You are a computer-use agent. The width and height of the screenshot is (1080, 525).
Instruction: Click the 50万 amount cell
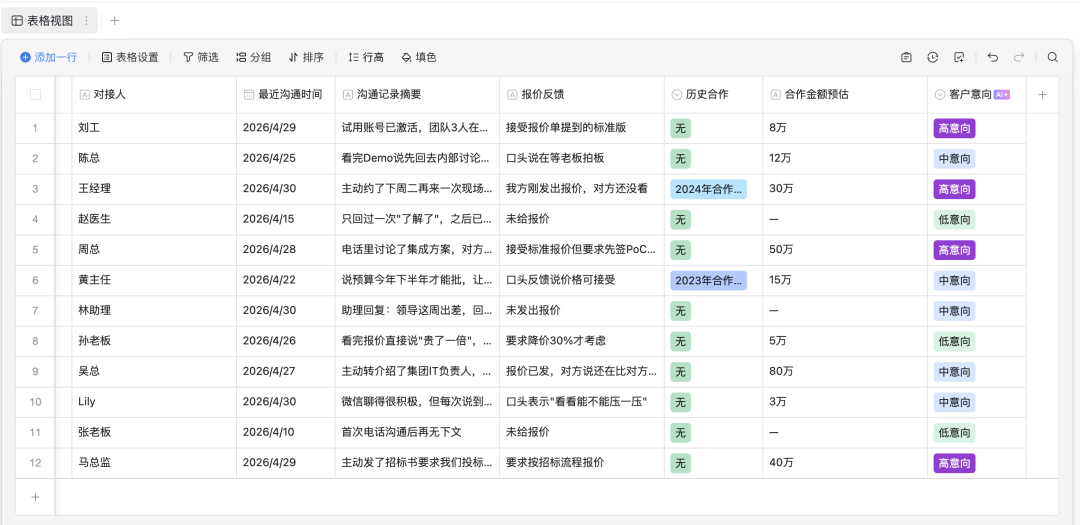click(845, 250)
